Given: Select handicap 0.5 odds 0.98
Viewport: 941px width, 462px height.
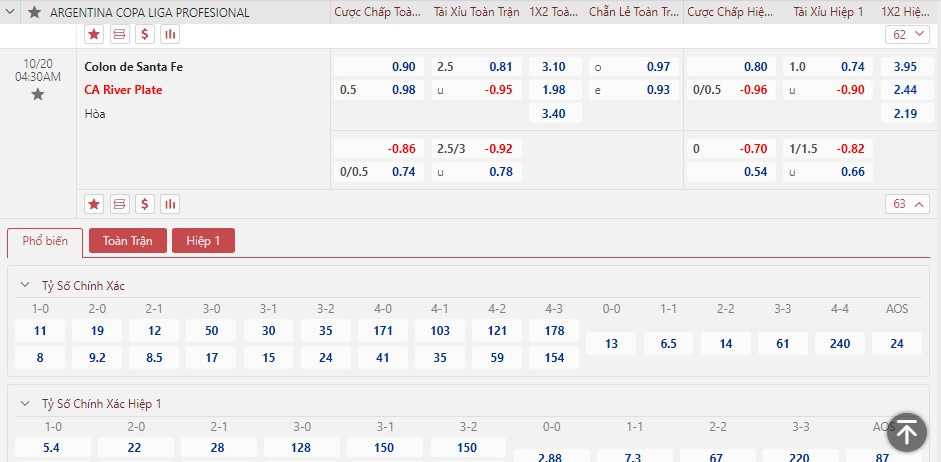Looking at the screenshot, I should point(379,90).
